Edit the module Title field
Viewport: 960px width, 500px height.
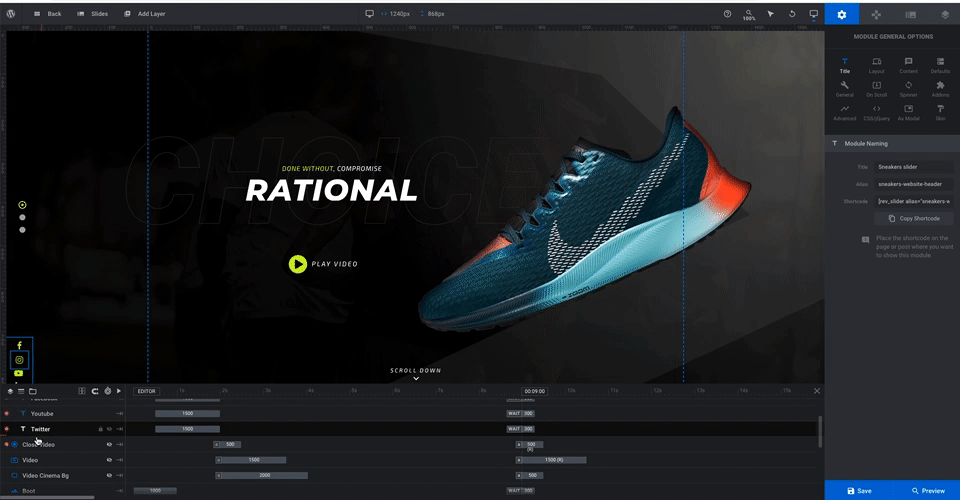pyautogui.click(x=913, y=166)
